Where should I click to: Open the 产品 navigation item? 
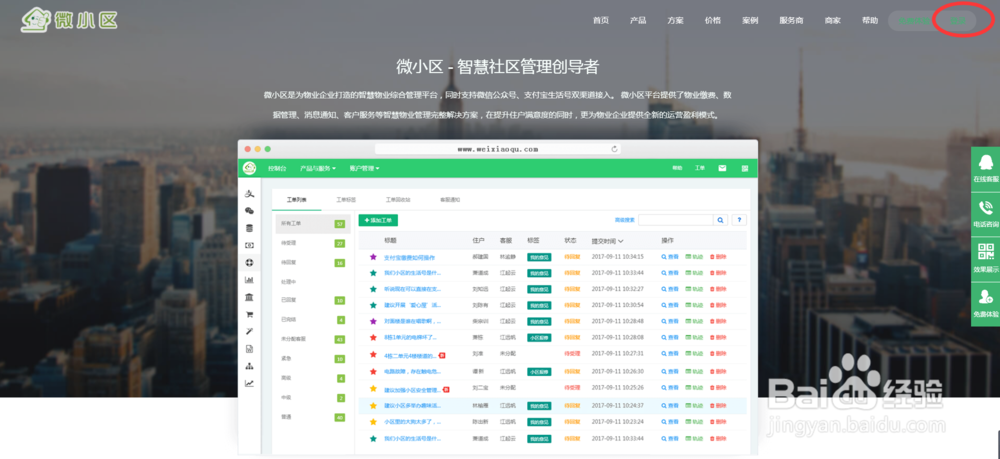(x=638, y=20)
